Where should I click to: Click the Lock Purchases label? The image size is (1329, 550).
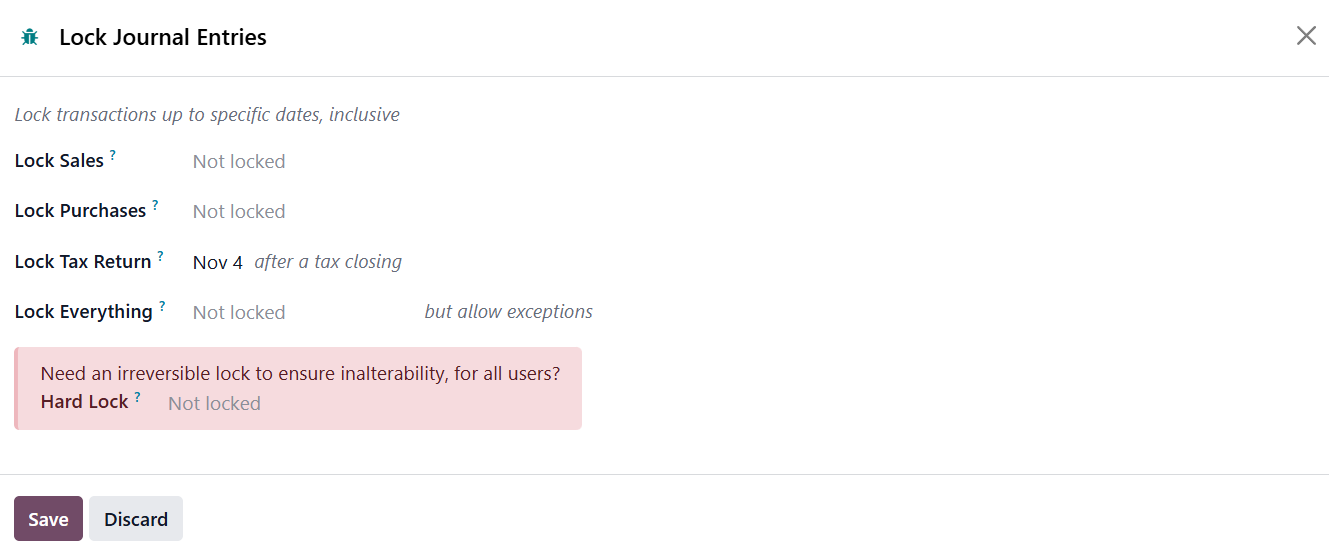(x=80, y=211)
